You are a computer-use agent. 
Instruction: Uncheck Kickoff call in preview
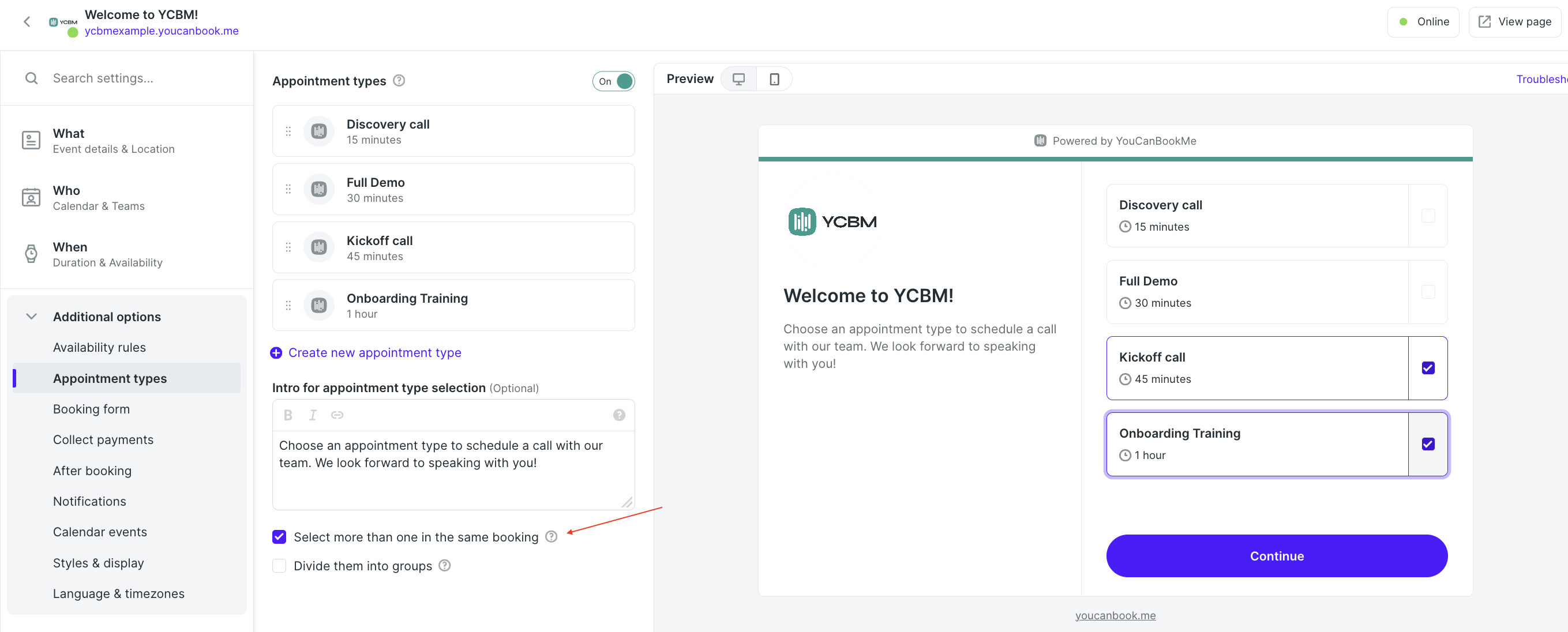[1428, 368]
